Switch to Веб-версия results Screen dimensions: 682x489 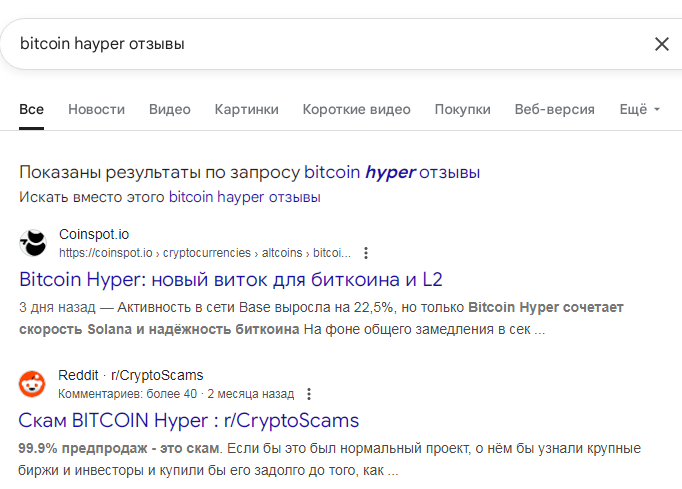tap(554, 109)
